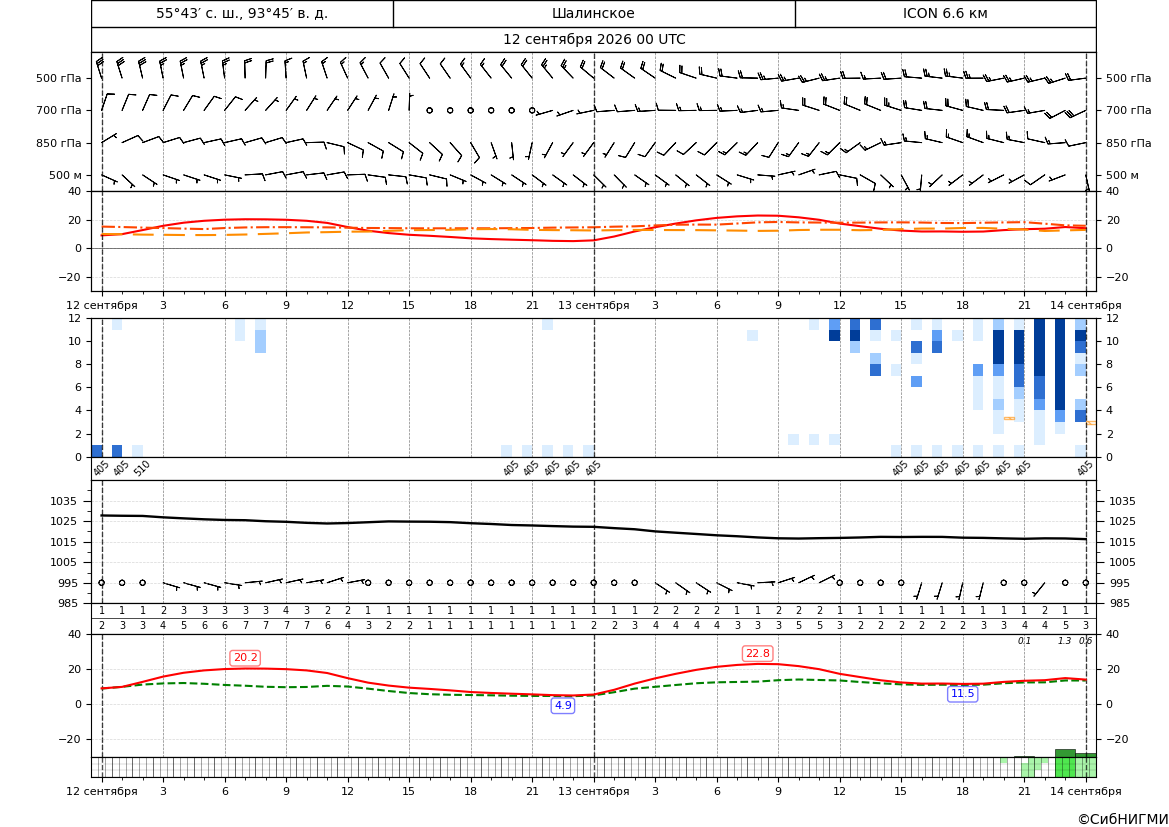Select the blue 4.9 minimum temperature label
Viewport: 1169px width, 827px height.
click(563, 705)
